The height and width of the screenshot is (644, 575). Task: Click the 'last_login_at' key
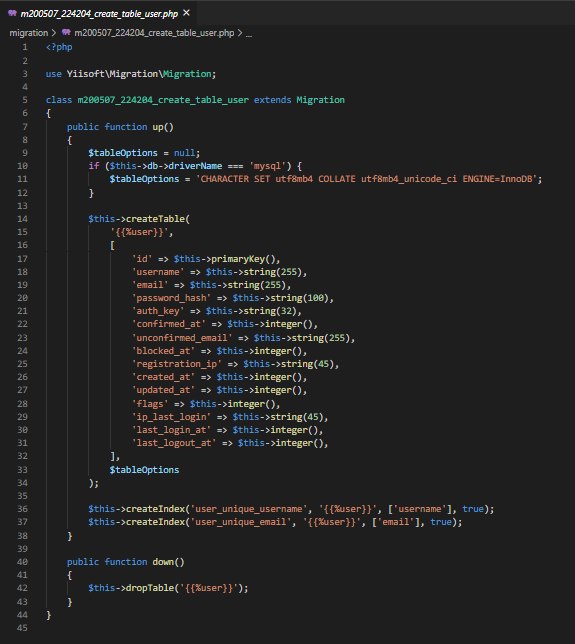pyautogui.click(x=171, y=430)
